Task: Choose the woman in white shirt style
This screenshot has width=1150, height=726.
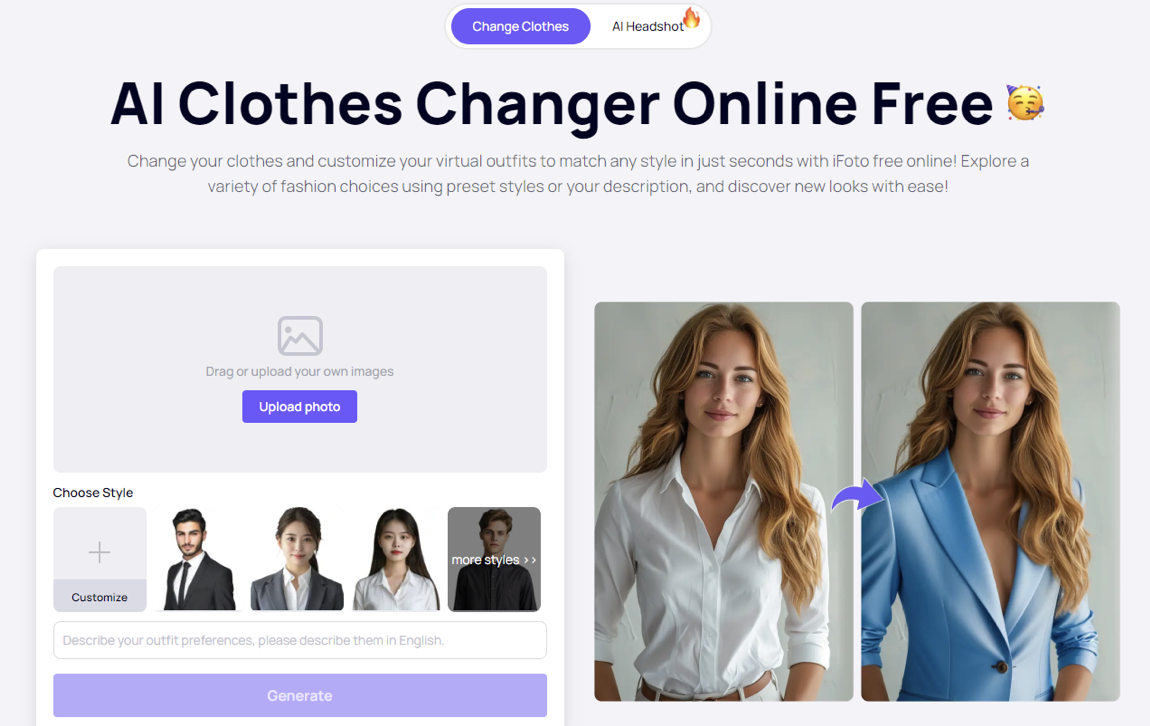Action: coord(396,559)
